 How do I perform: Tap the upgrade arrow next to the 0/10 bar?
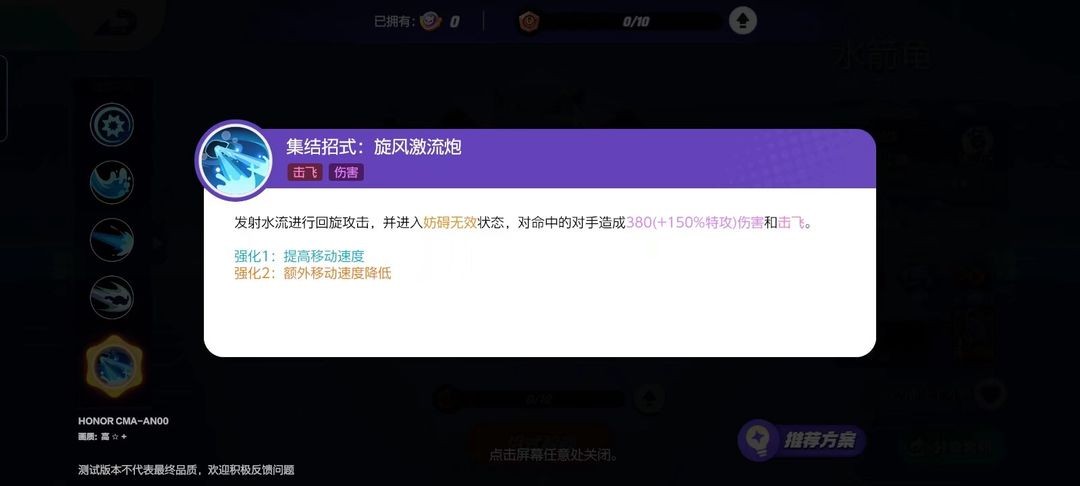tap(742, 21)
